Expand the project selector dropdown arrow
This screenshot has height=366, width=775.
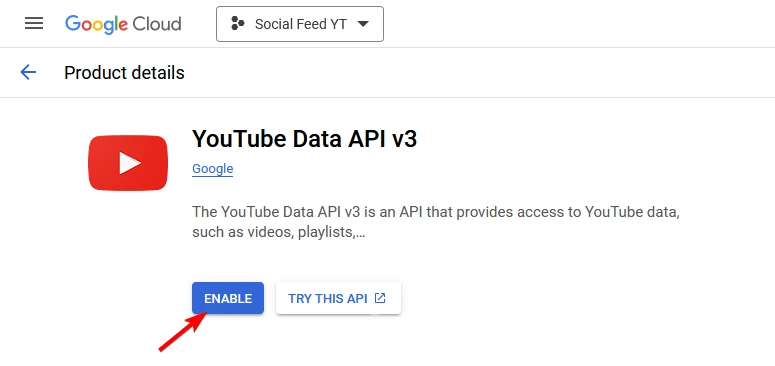(x=363, y=24)
